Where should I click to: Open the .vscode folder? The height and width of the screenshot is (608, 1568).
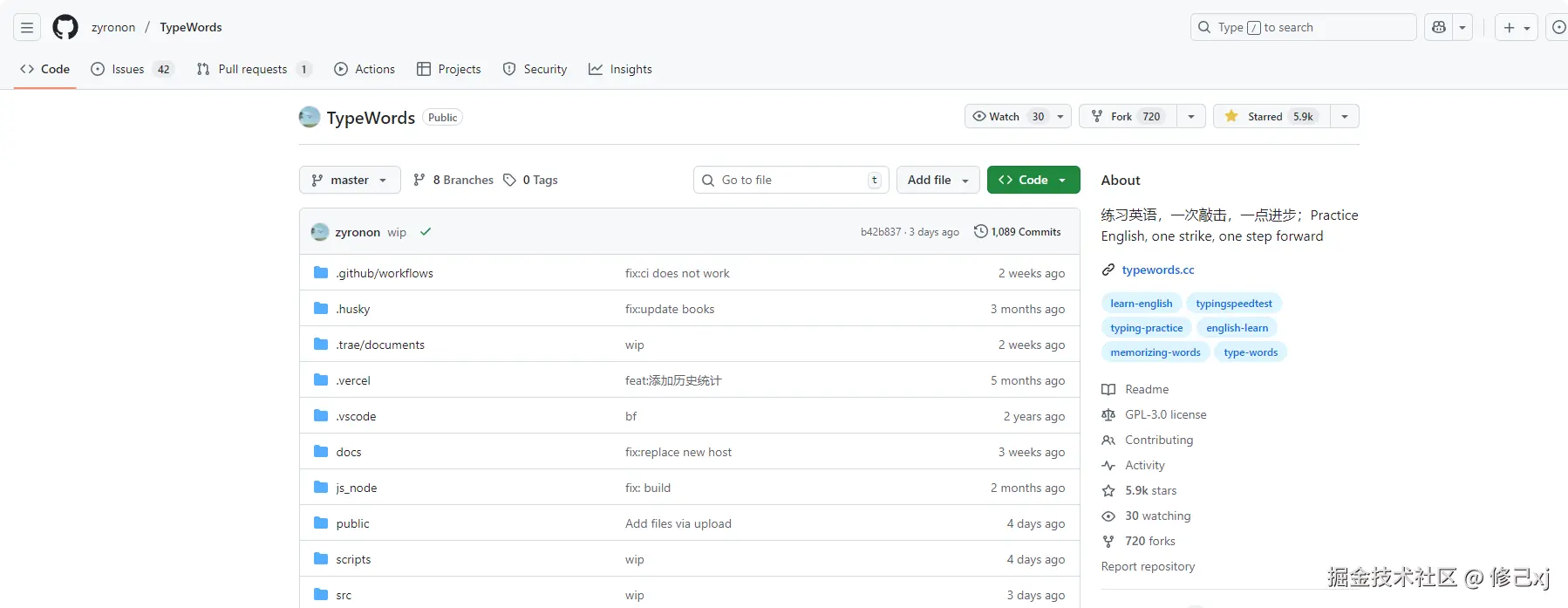(356, 416)
